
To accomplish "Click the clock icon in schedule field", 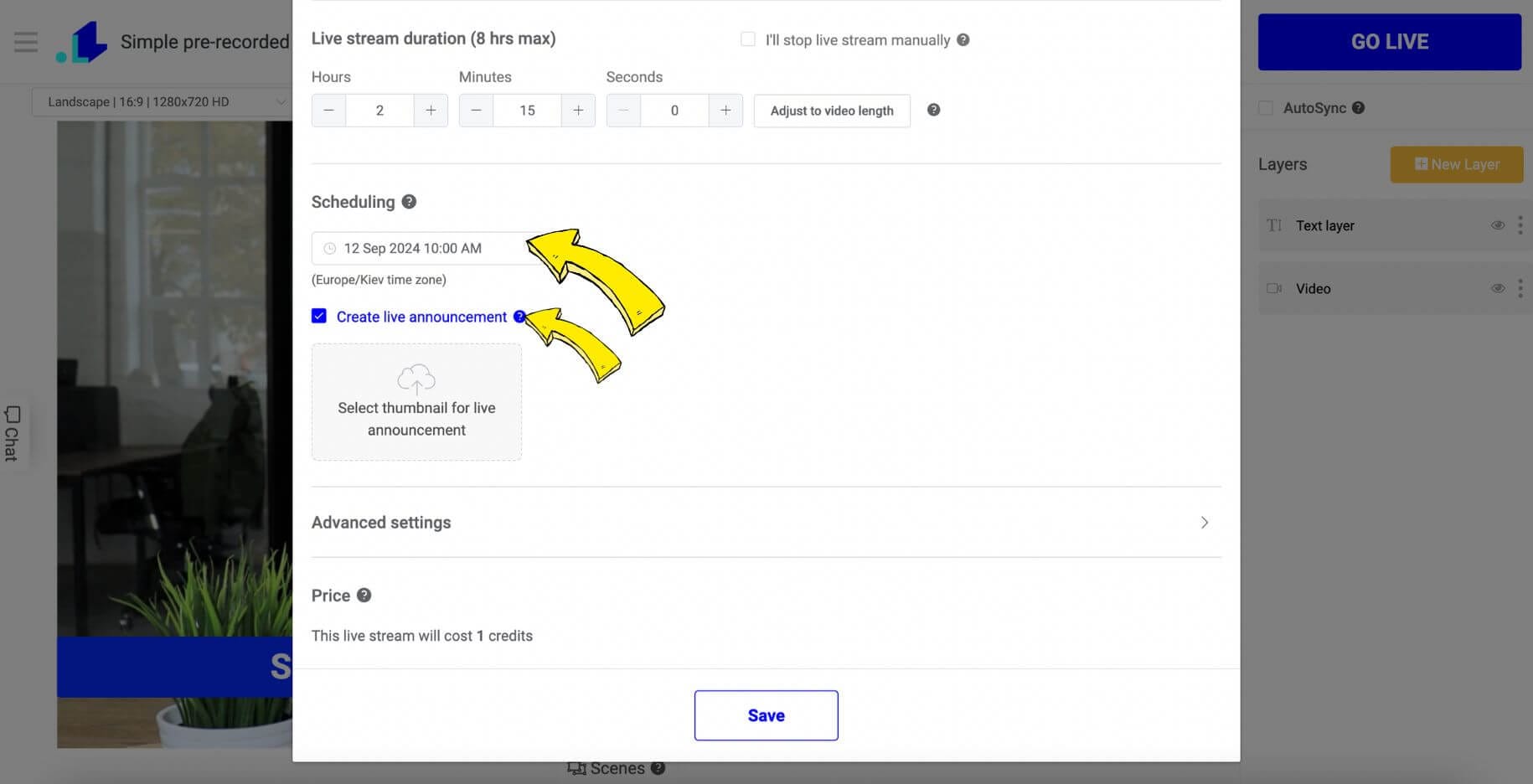I will (x=330, y=248).
